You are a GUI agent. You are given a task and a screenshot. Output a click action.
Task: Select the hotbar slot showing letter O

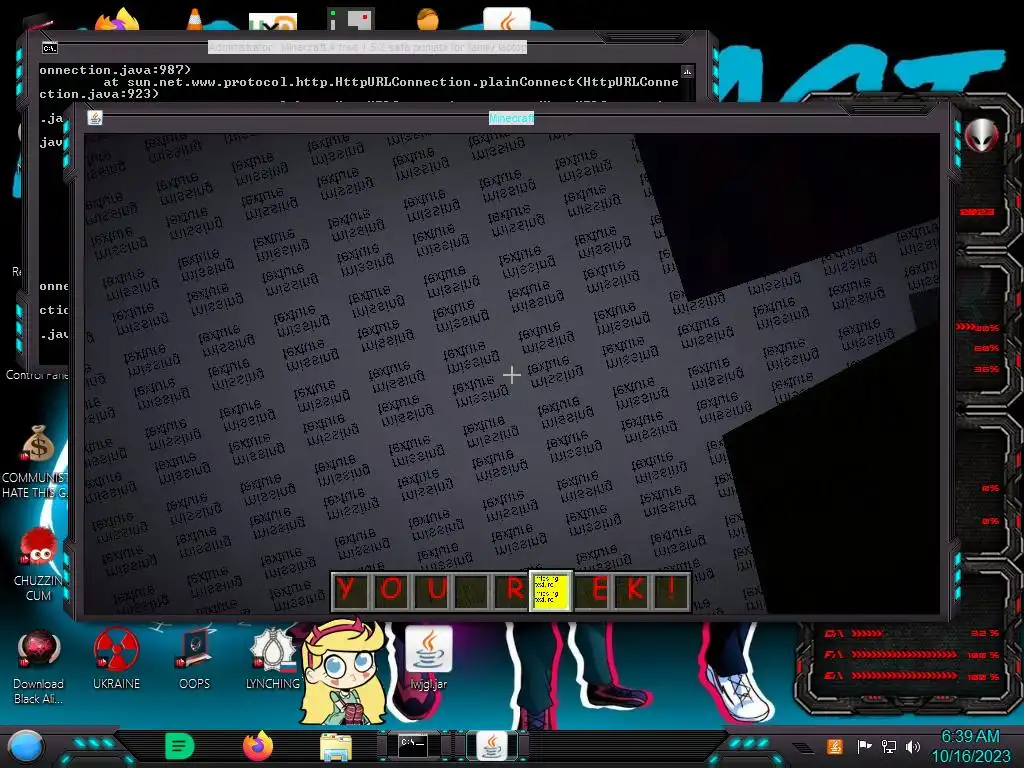tap(391, 591)
